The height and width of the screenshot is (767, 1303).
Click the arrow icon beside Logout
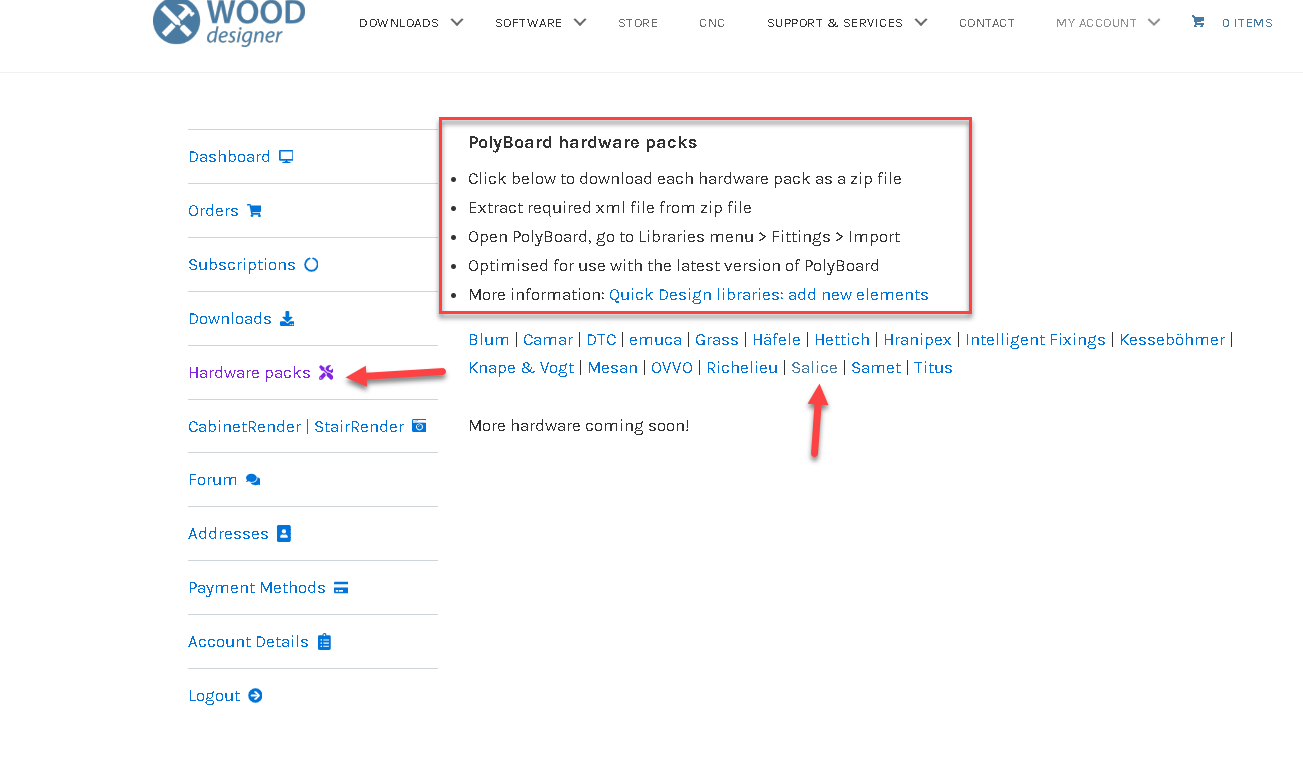pos(255,696)
